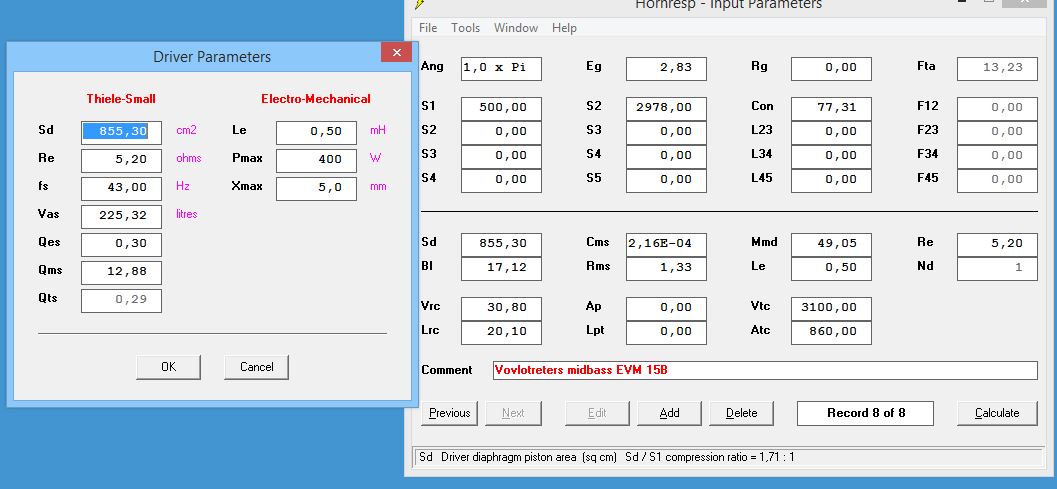The image size is (1057, 489).
Task: Click the Add record button
Action: (669, 413)
